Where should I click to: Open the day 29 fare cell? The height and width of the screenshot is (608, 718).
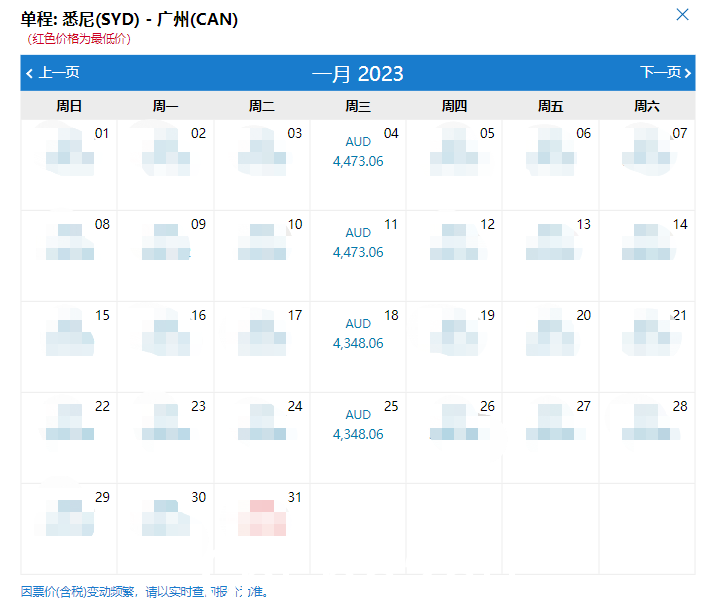[x=69, y=529]
